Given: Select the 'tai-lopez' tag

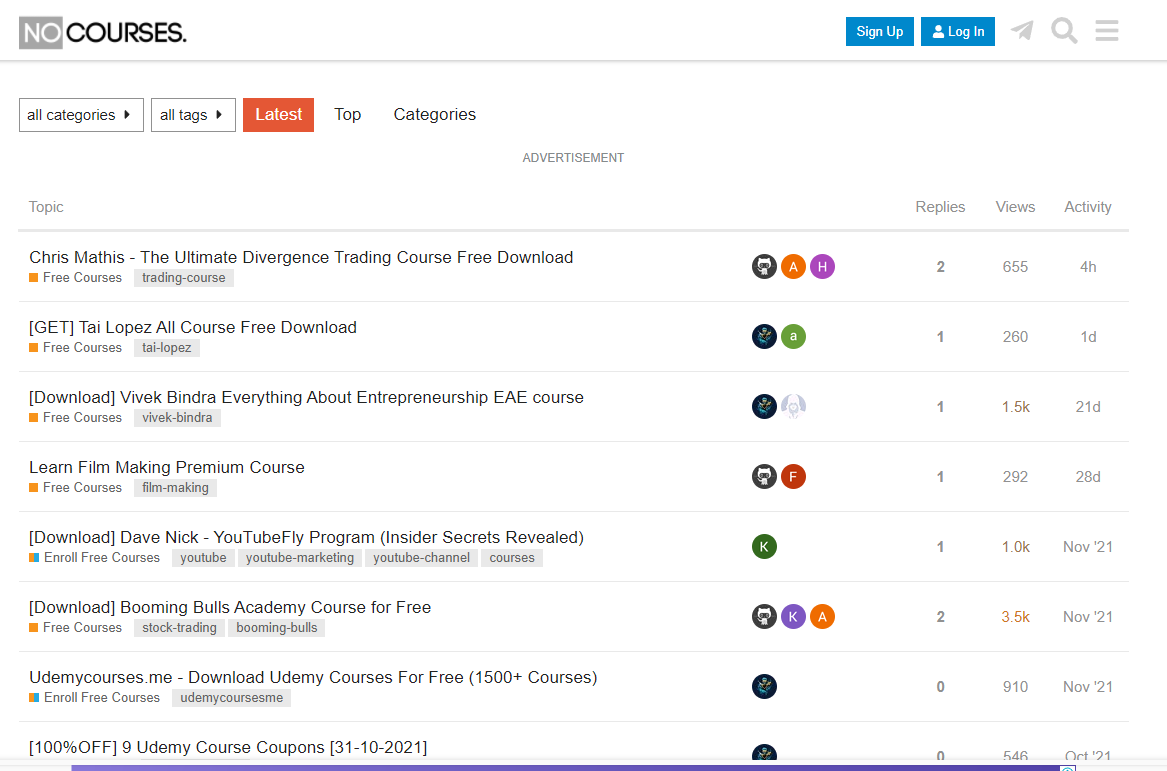Looking at the screenshot, I should coord(167,348).
